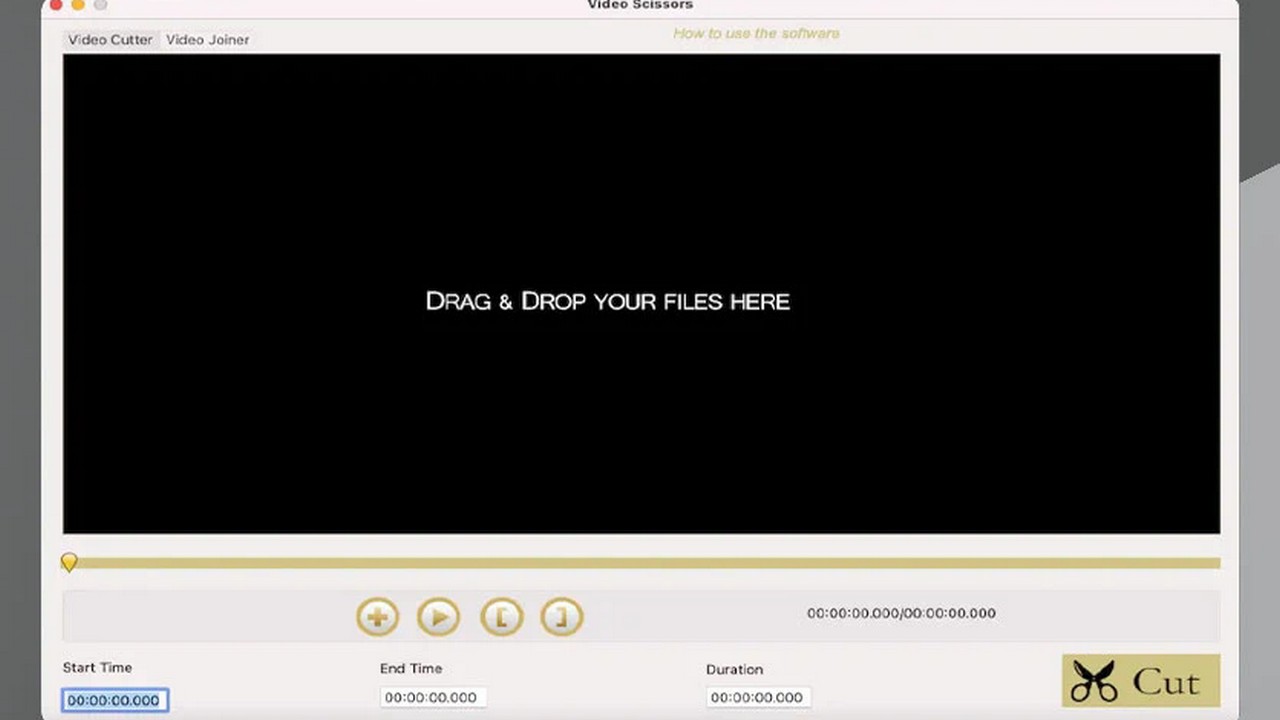
Task: Click the Video Scissors window title bar
Action: 640,5
